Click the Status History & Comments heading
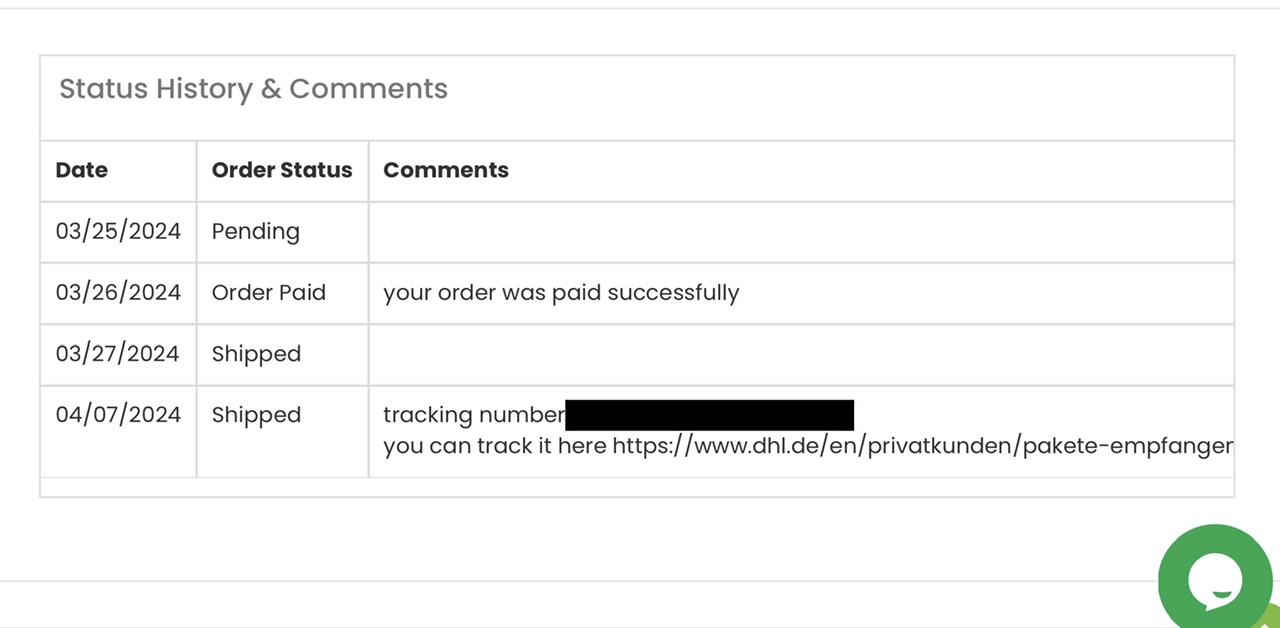This screenshot has width=1280, height=628. tap(253, 89)
